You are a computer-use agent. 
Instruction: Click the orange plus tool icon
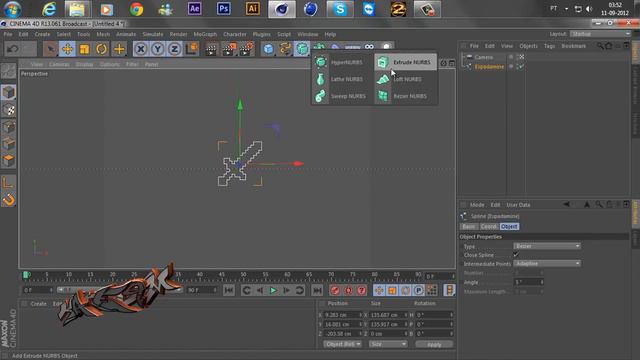[x=119, y=49]
